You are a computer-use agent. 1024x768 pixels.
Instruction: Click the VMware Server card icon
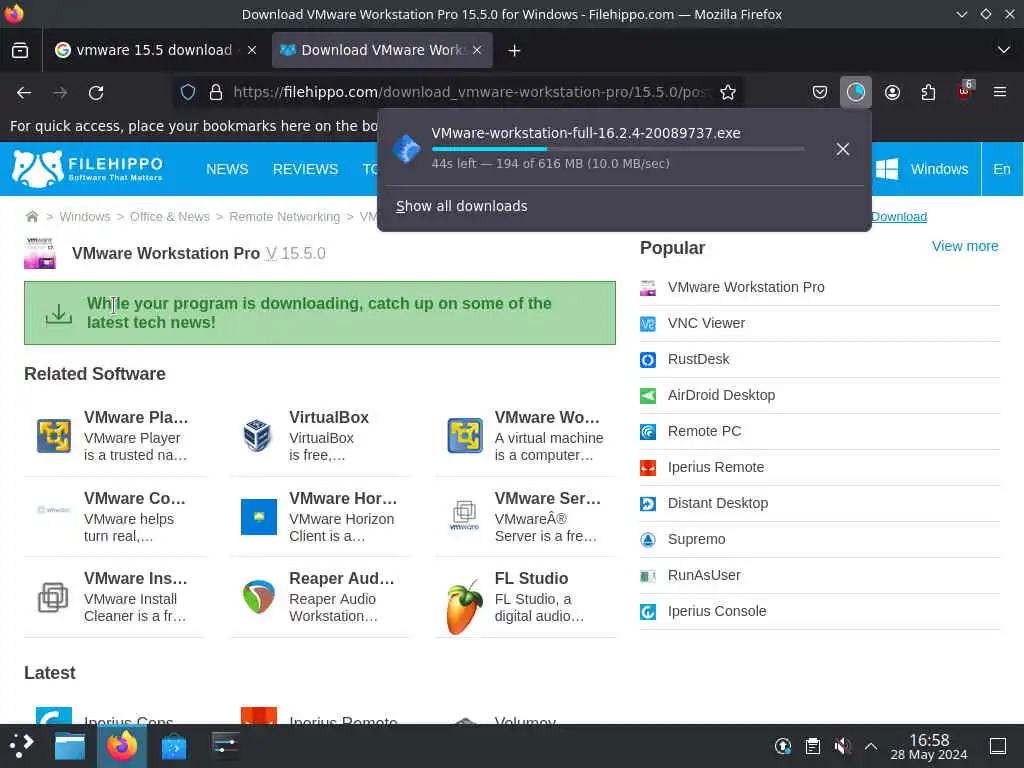click(x=464, y=515)
